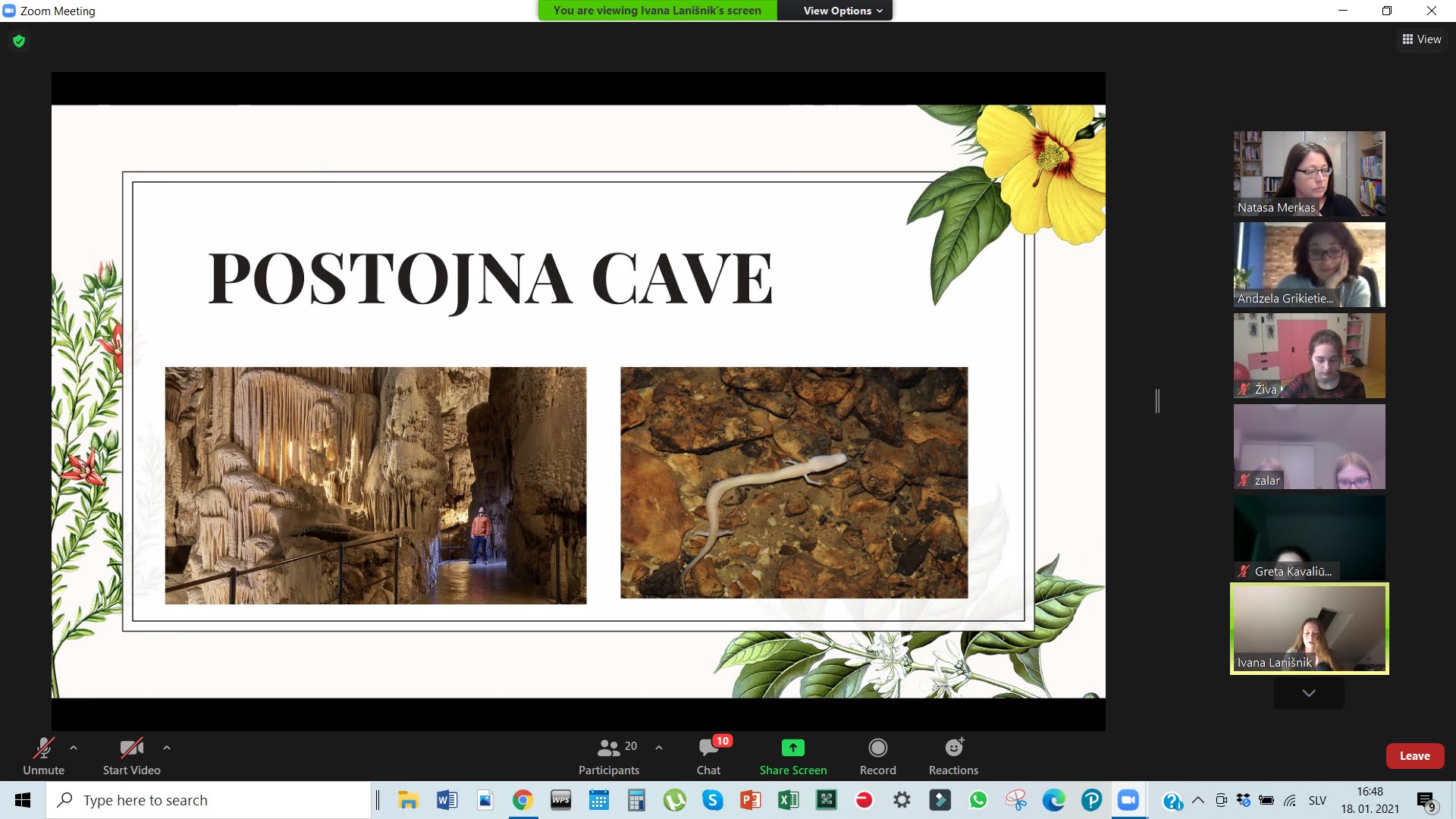This screenshot has height=819, width=1456.
Task: Expand the arrow next to Participants
Action: click(659, 748)
